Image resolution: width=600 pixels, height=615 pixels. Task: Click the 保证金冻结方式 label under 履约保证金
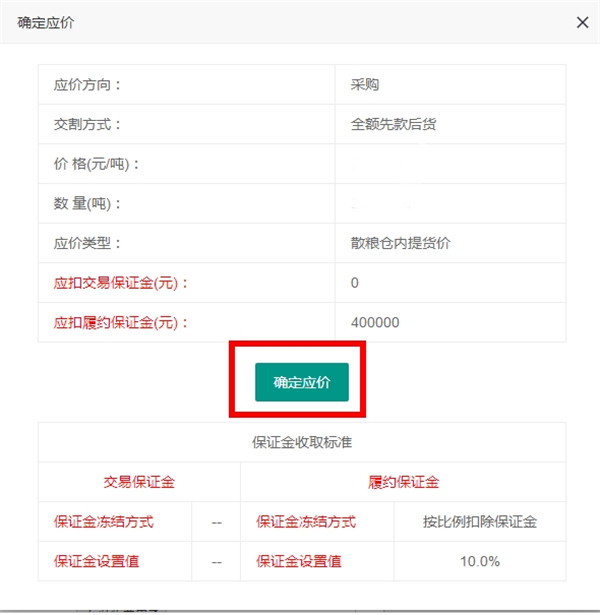tap(306, 521)
